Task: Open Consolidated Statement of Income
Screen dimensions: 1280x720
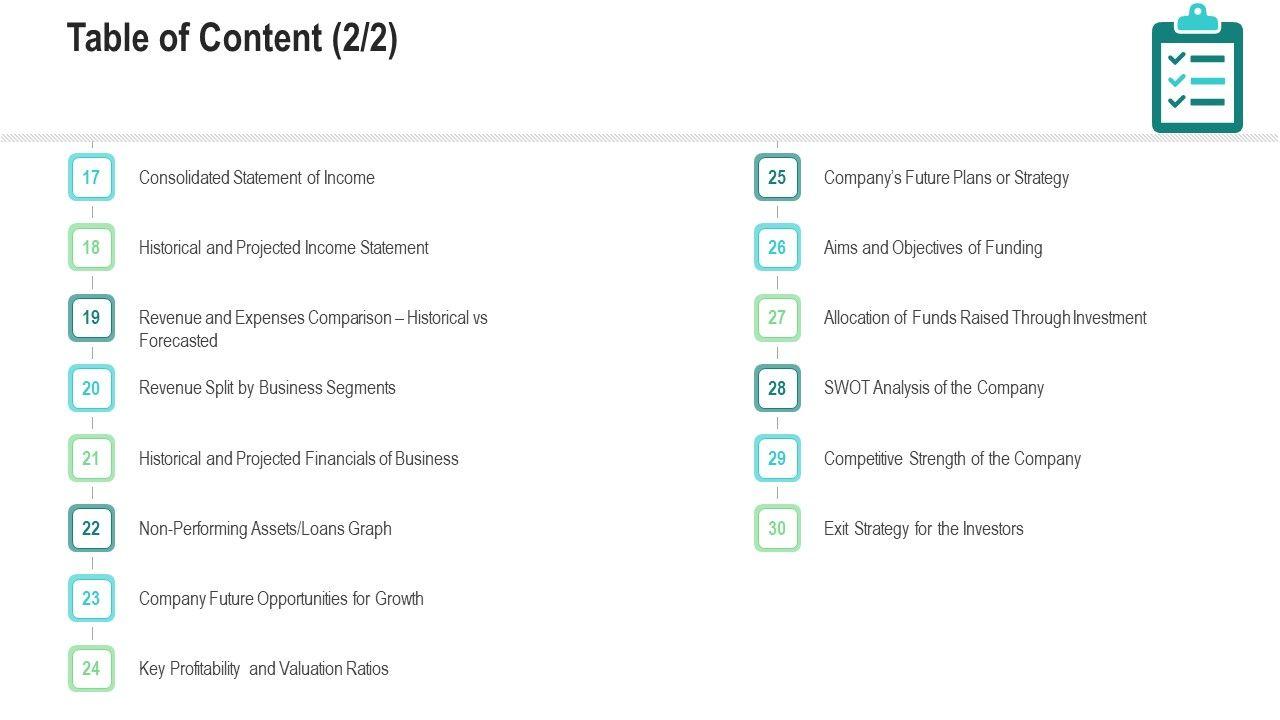Action: 257,178
